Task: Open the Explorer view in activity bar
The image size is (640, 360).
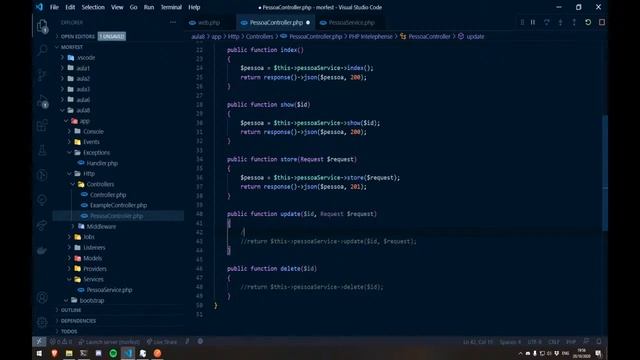Action: pos(42,26)
